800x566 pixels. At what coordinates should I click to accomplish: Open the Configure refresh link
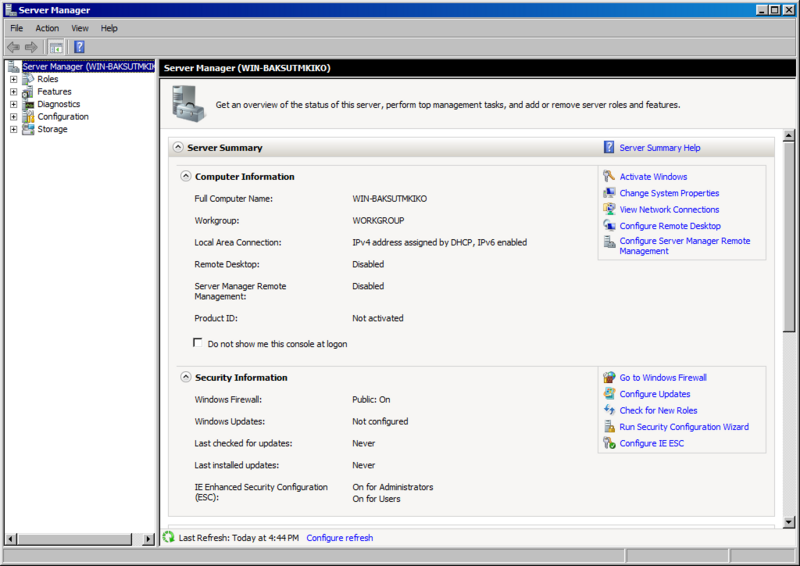click(339, 538)
